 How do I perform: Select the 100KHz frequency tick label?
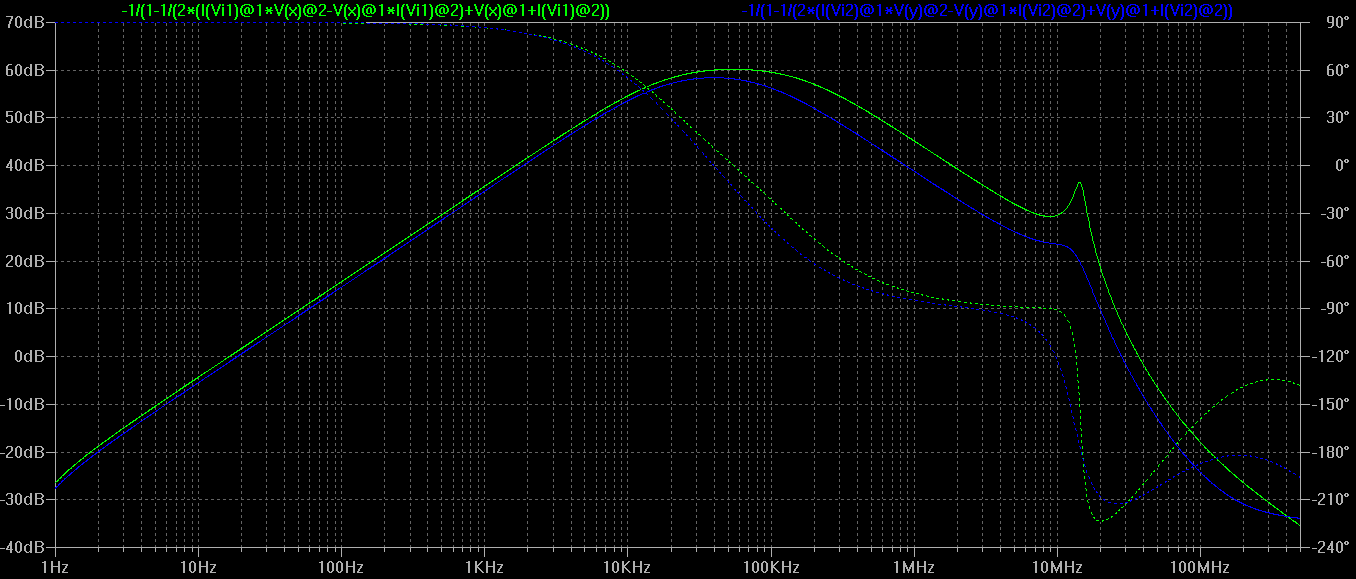[x=770, y=567]
